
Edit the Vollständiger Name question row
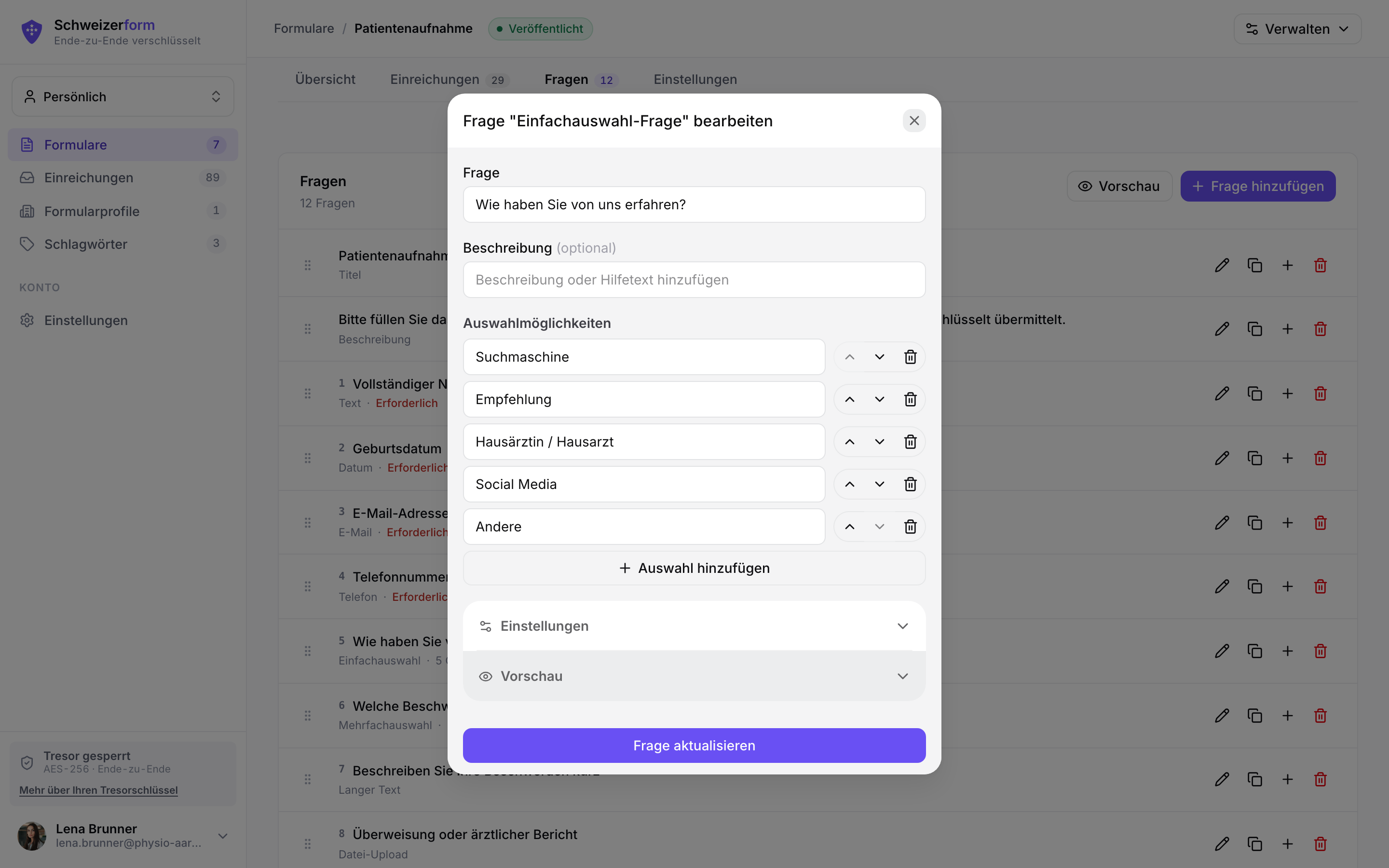click(x=1222, y=393)
